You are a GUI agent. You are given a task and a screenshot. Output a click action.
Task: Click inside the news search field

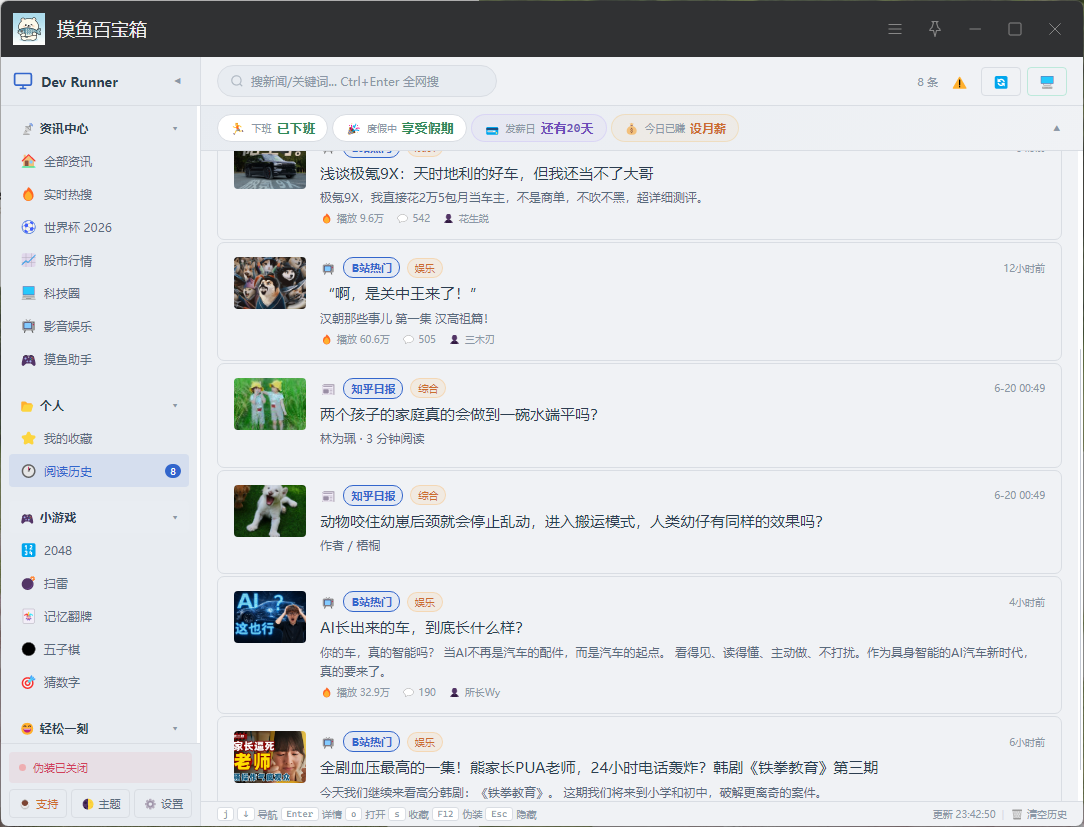(x=357, y=82)
